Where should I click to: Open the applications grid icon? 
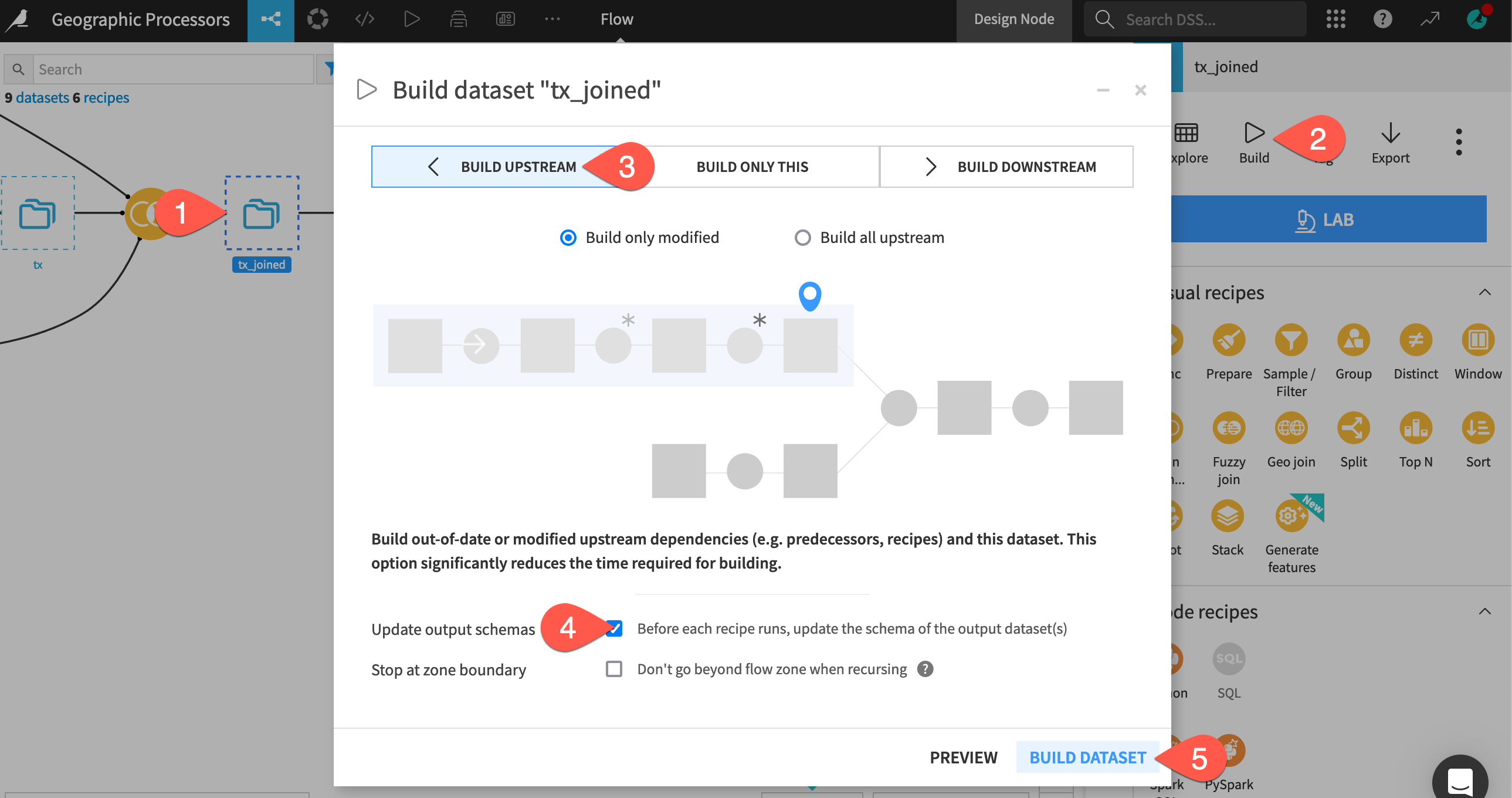point(1336,19)
